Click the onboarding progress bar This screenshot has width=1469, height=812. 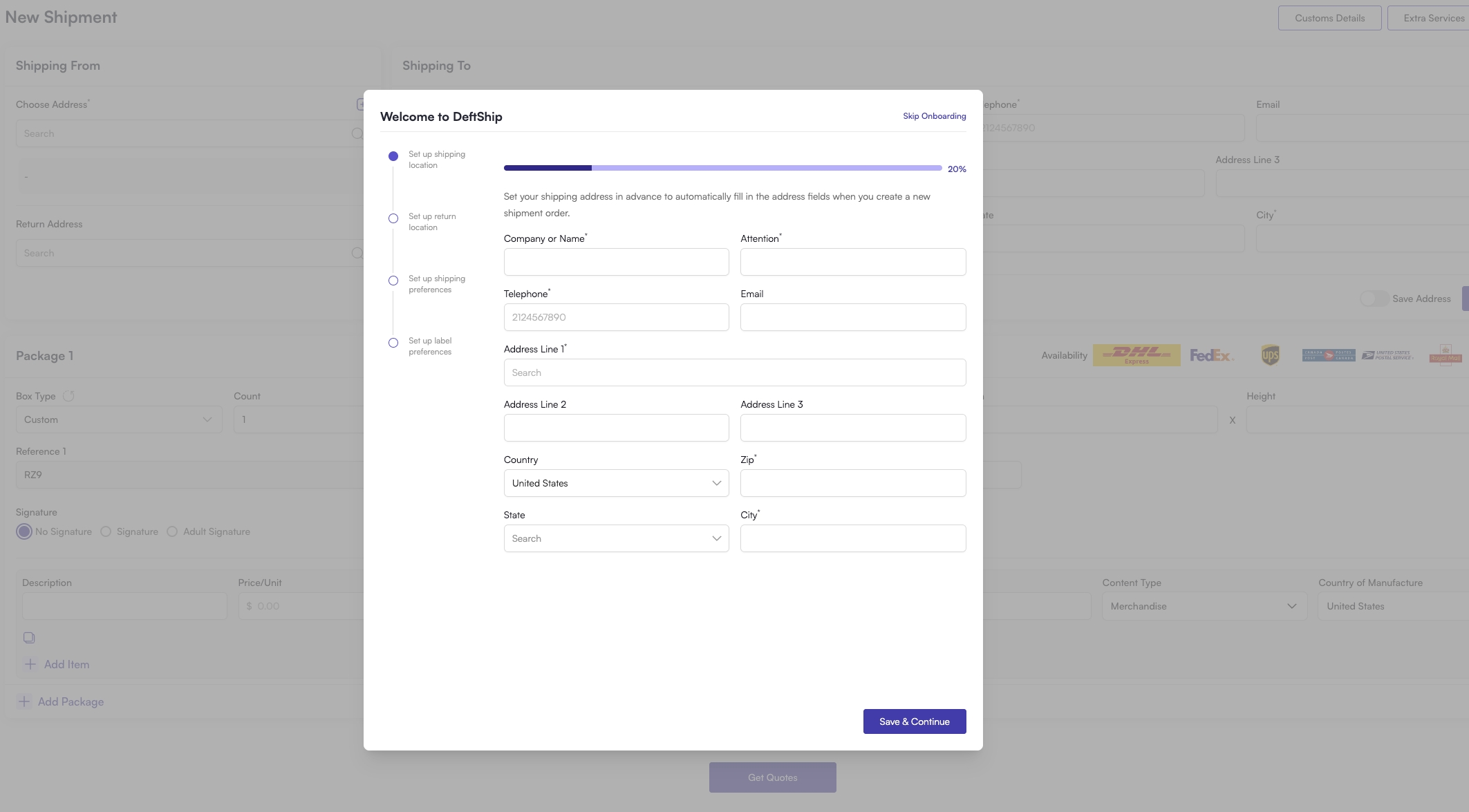point(722,168)
